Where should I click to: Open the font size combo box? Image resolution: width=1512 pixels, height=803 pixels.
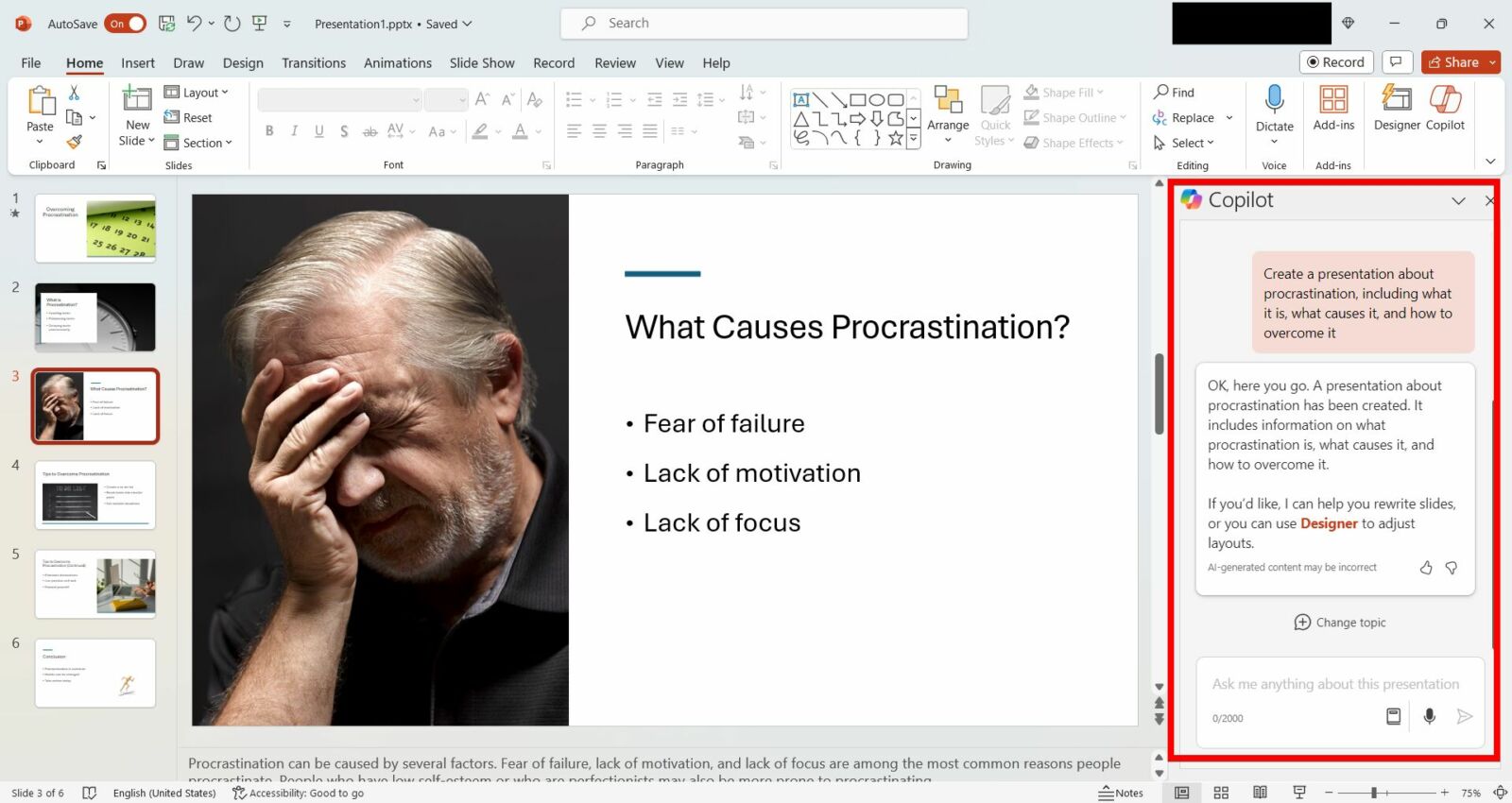tap(446, 99)
